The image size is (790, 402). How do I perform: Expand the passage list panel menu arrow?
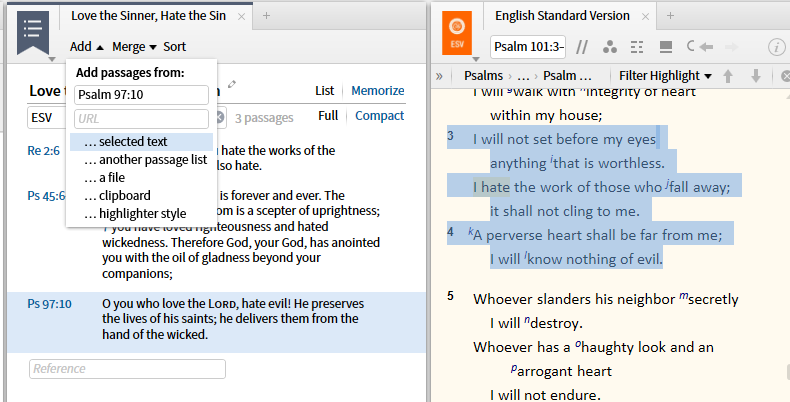[52, 59]
